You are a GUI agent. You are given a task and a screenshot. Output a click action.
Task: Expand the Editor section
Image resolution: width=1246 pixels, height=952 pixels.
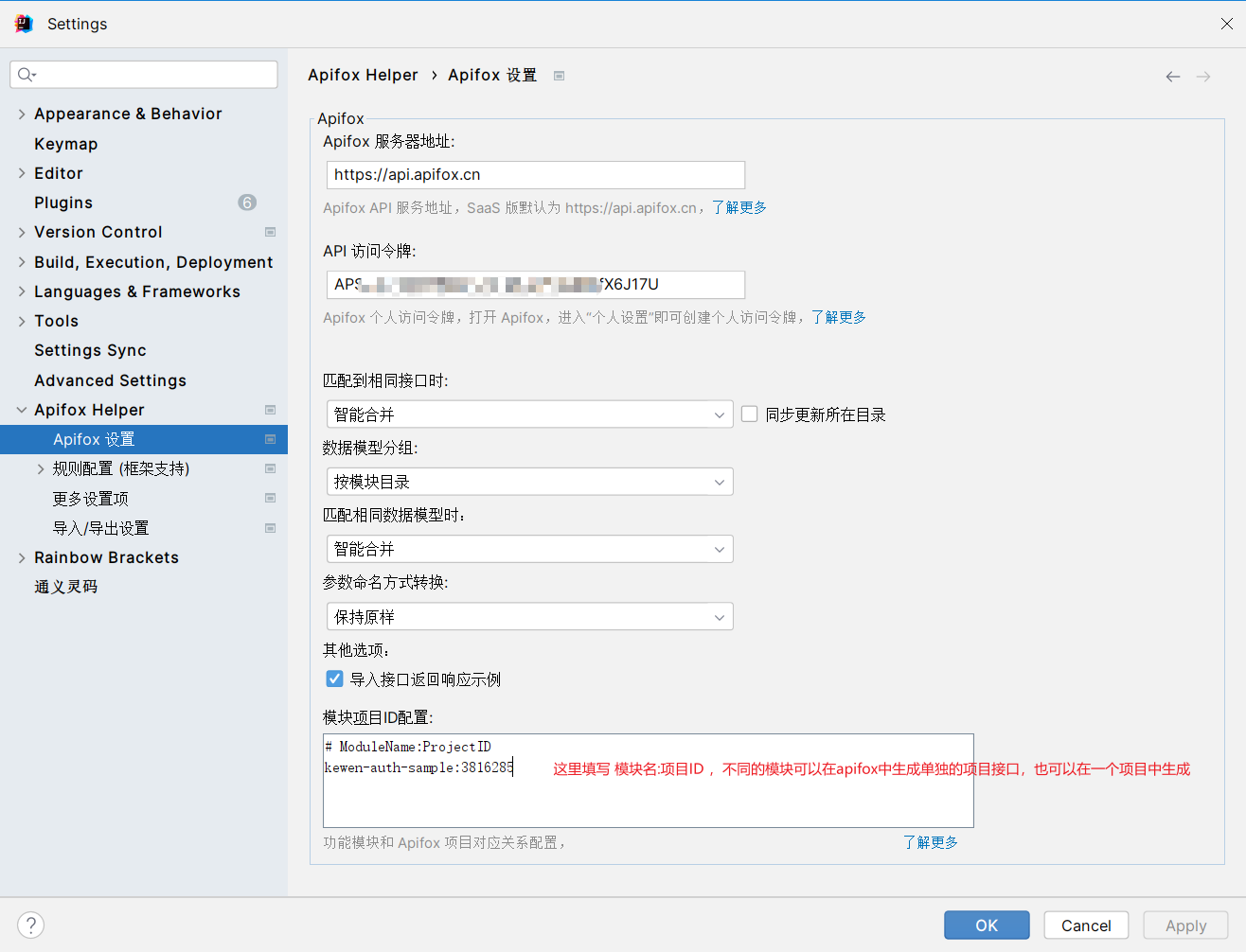tap(22, 173)
